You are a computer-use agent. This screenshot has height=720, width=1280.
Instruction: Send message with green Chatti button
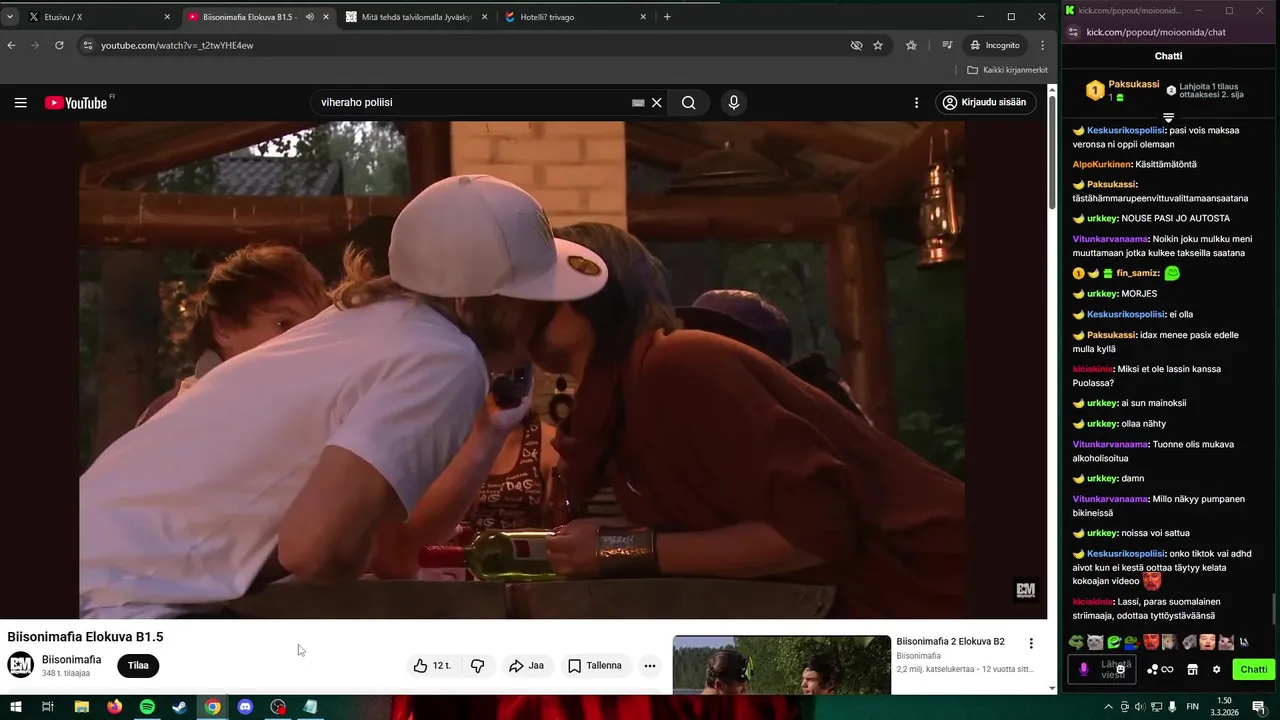tap(1253, 669)
